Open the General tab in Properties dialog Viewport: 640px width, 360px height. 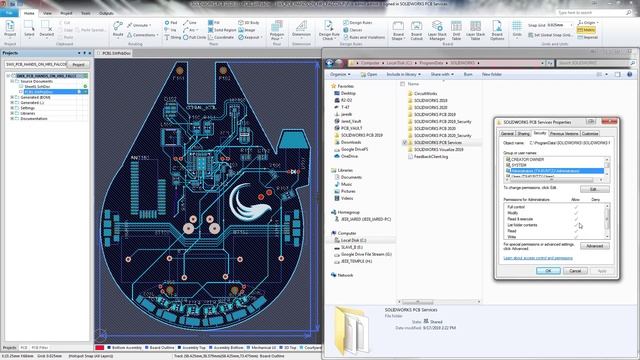coord(507,133)
